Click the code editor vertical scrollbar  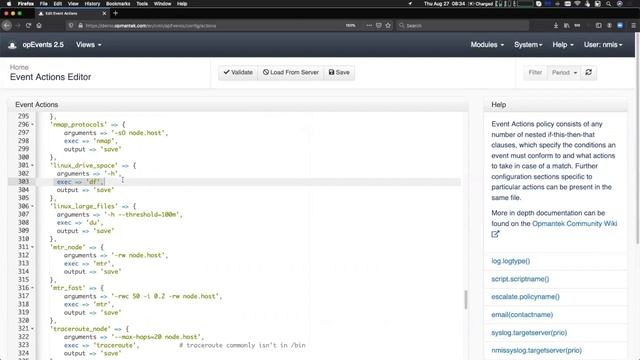465,299
